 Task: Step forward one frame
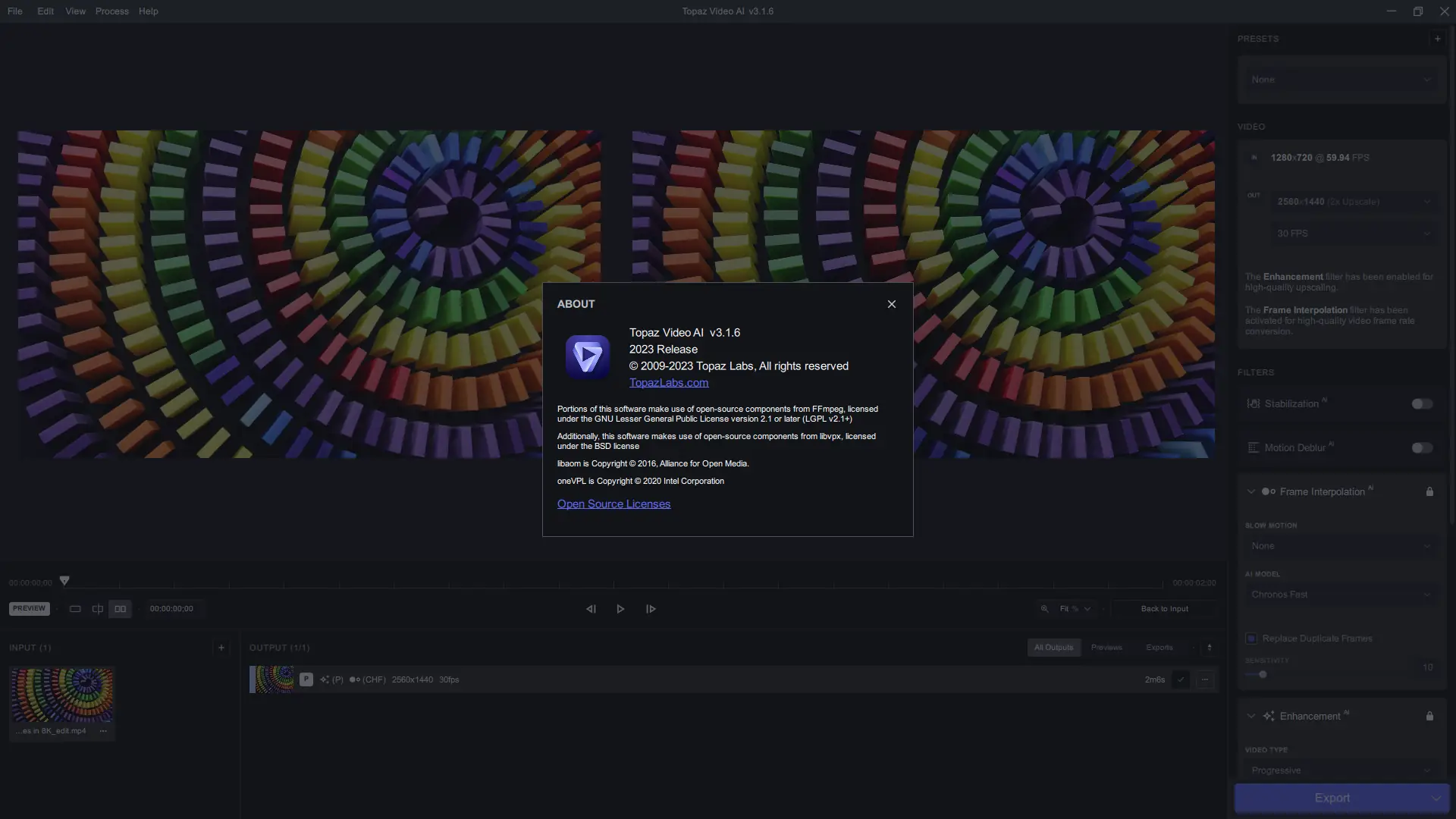[651, 609]
